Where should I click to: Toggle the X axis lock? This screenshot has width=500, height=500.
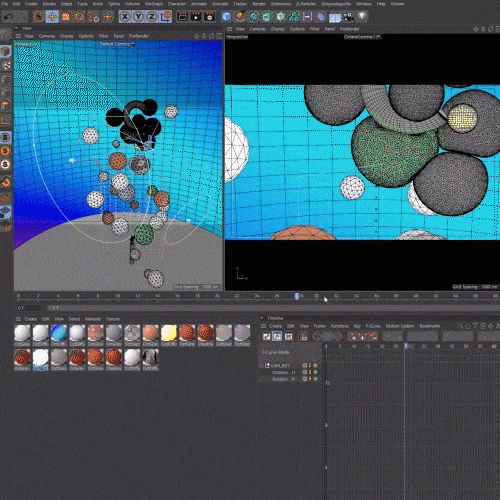125,17
